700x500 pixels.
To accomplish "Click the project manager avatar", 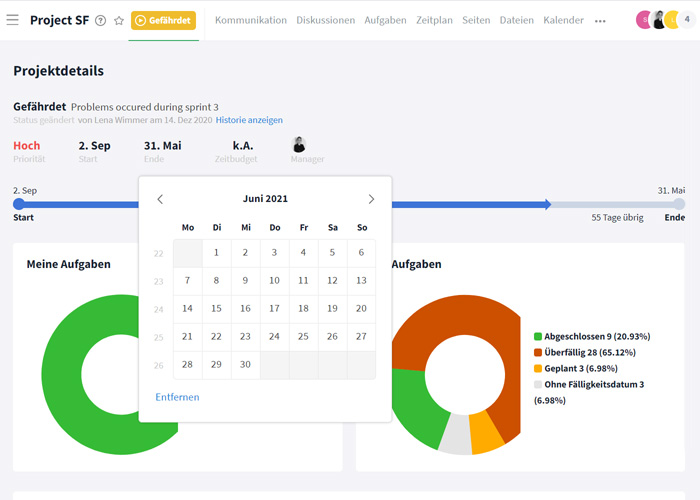I will [298, 145].
